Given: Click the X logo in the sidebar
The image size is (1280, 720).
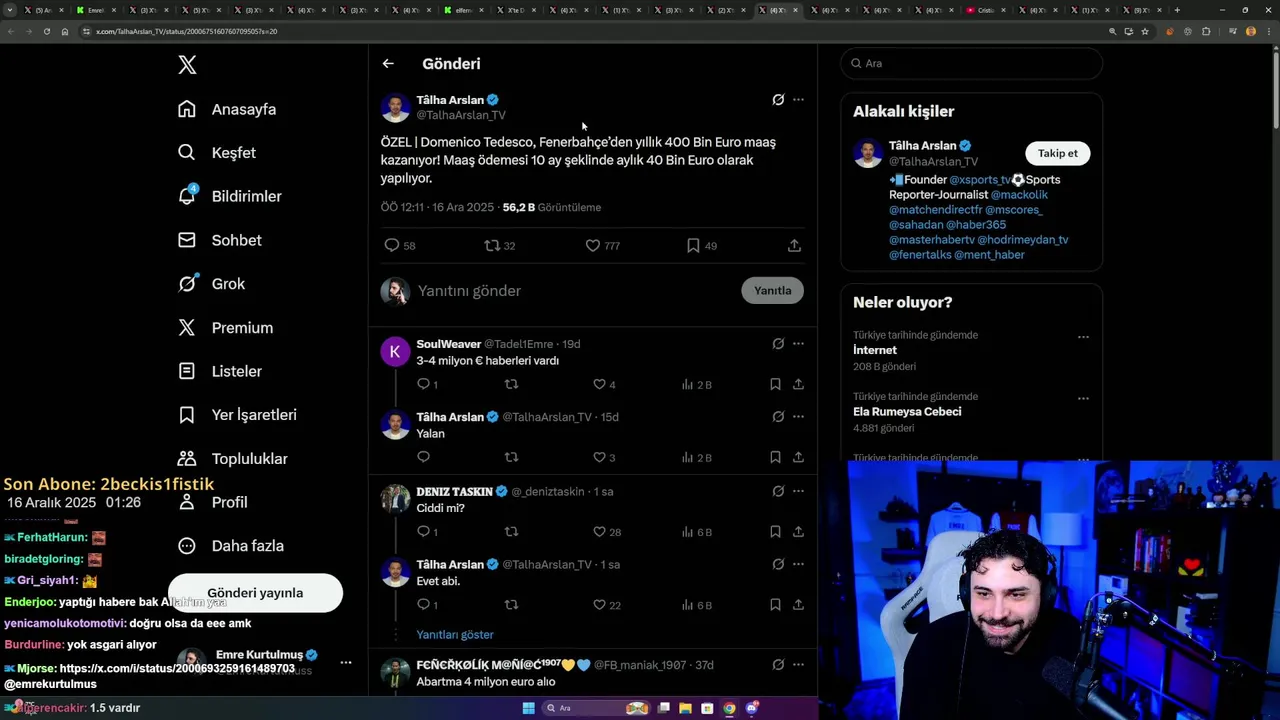Looking at the screenshot, I should [x=187, y=65].
